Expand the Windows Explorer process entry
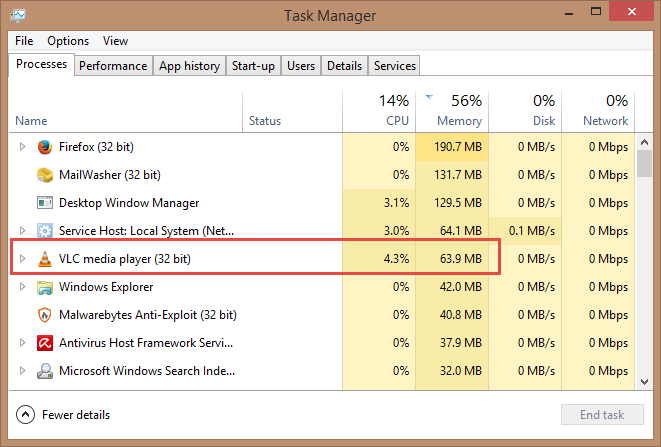 coord(23,288)
